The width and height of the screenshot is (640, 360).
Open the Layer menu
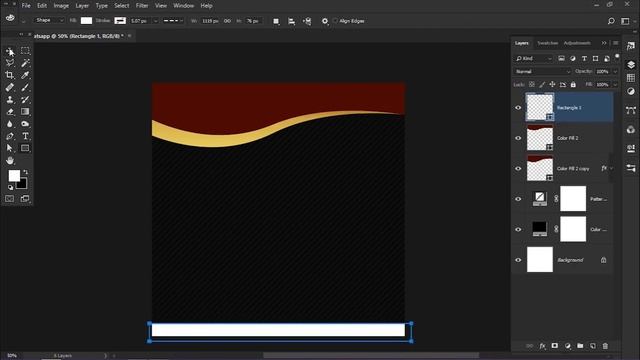click(82, 6)
